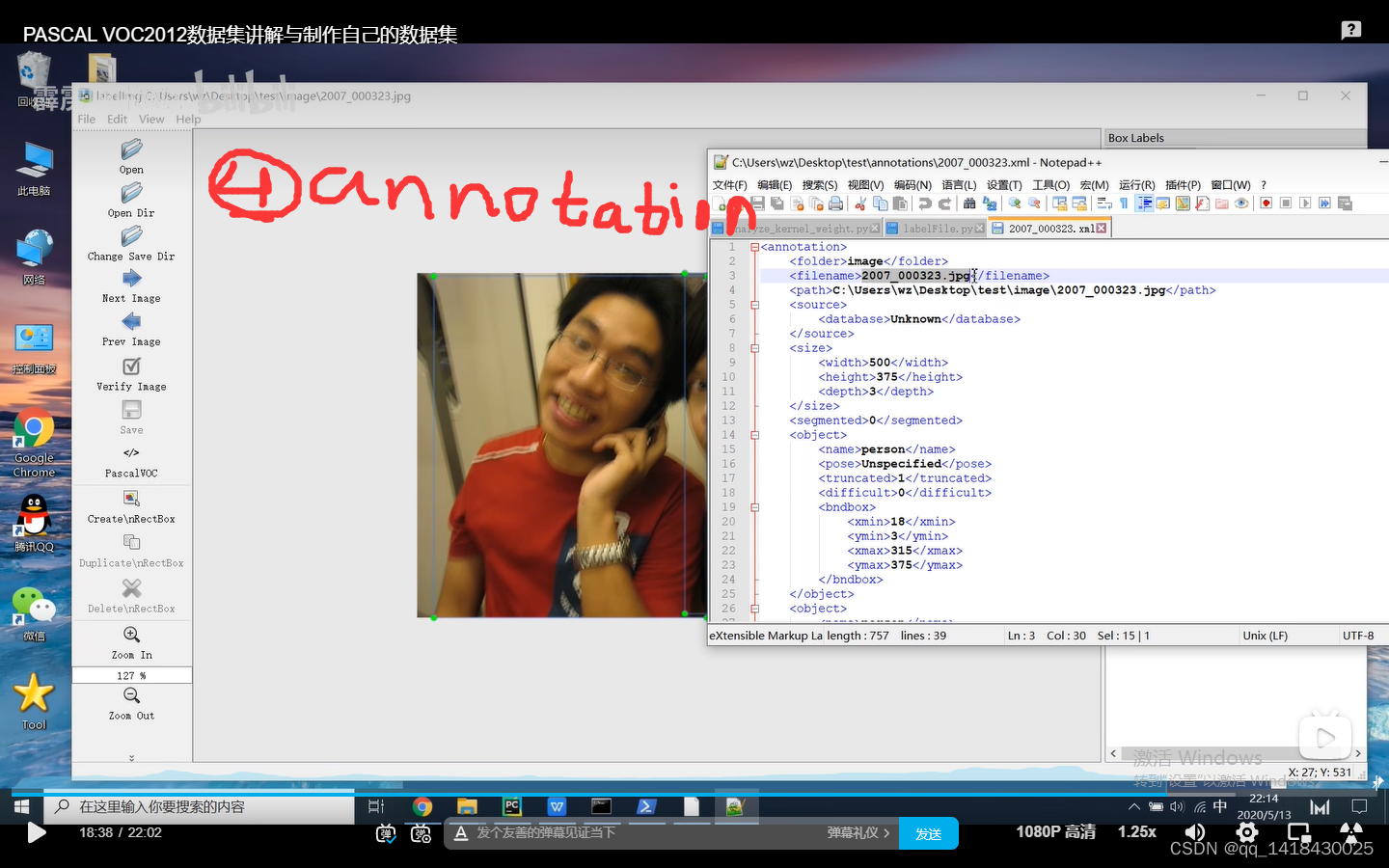Toggle show all characters in Notepad++
1389x868 pixels.
[x=1125, y=203]
